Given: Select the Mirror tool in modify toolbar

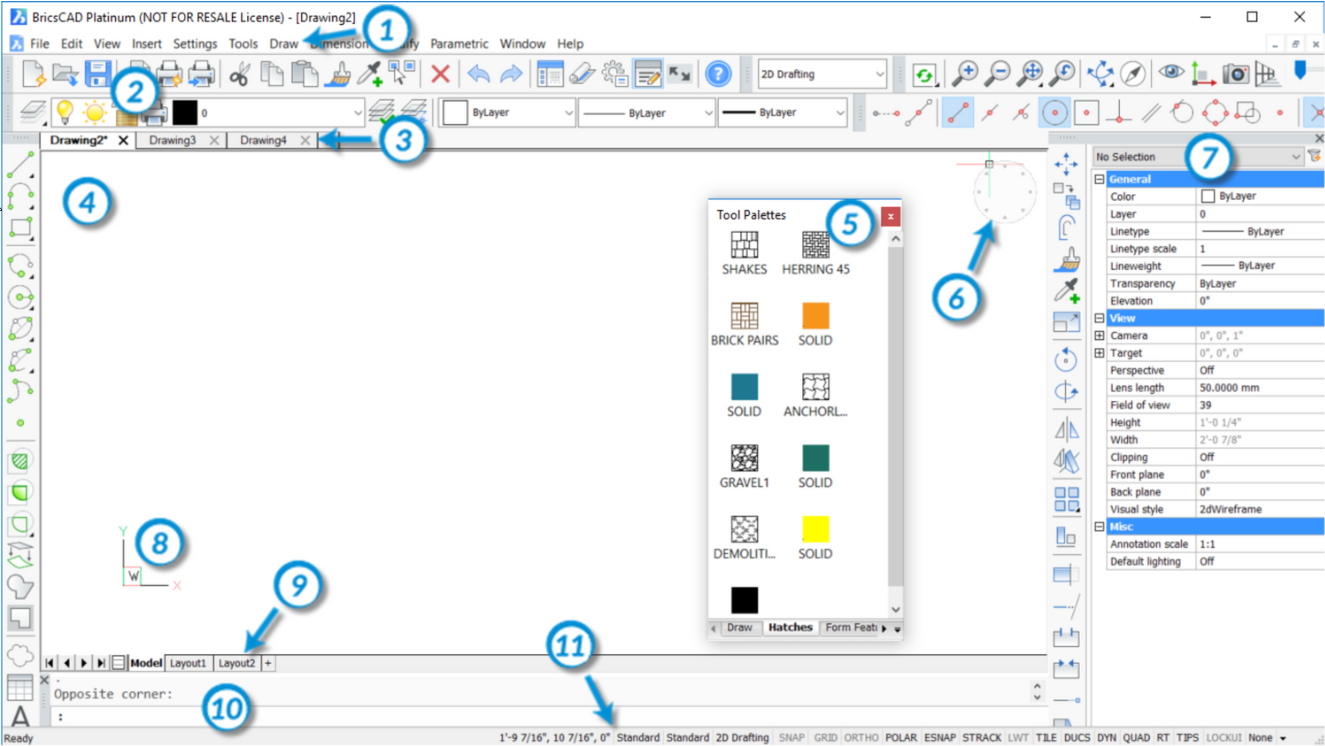Looking at the screenshot, I should 1066,430.
